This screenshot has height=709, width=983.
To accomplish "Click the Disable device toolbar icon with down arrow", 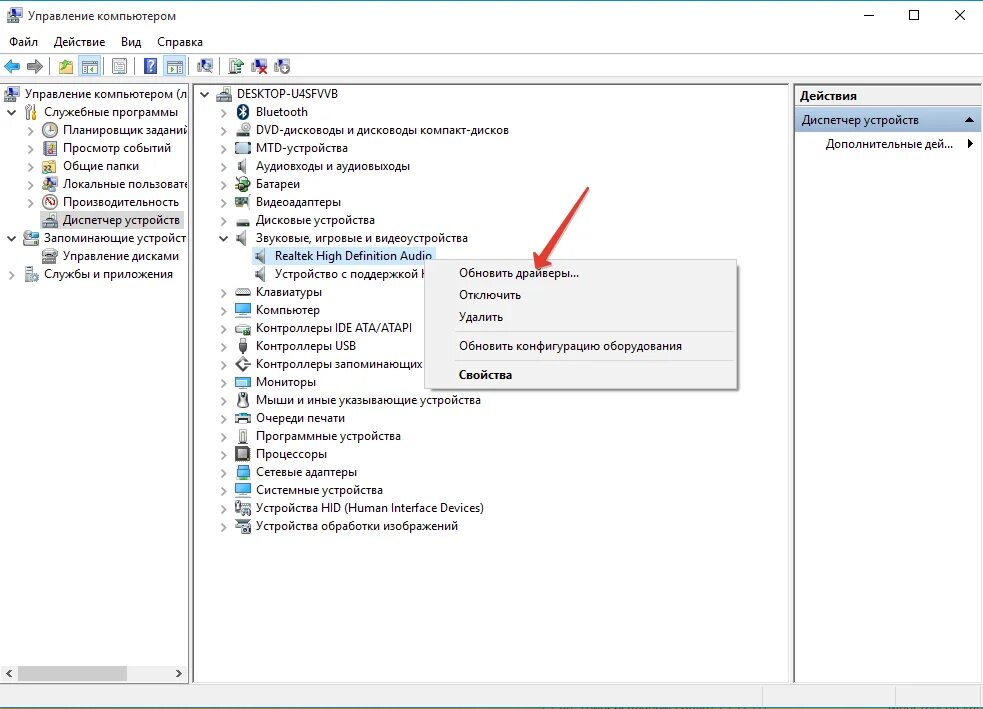I will pos(282,66).
